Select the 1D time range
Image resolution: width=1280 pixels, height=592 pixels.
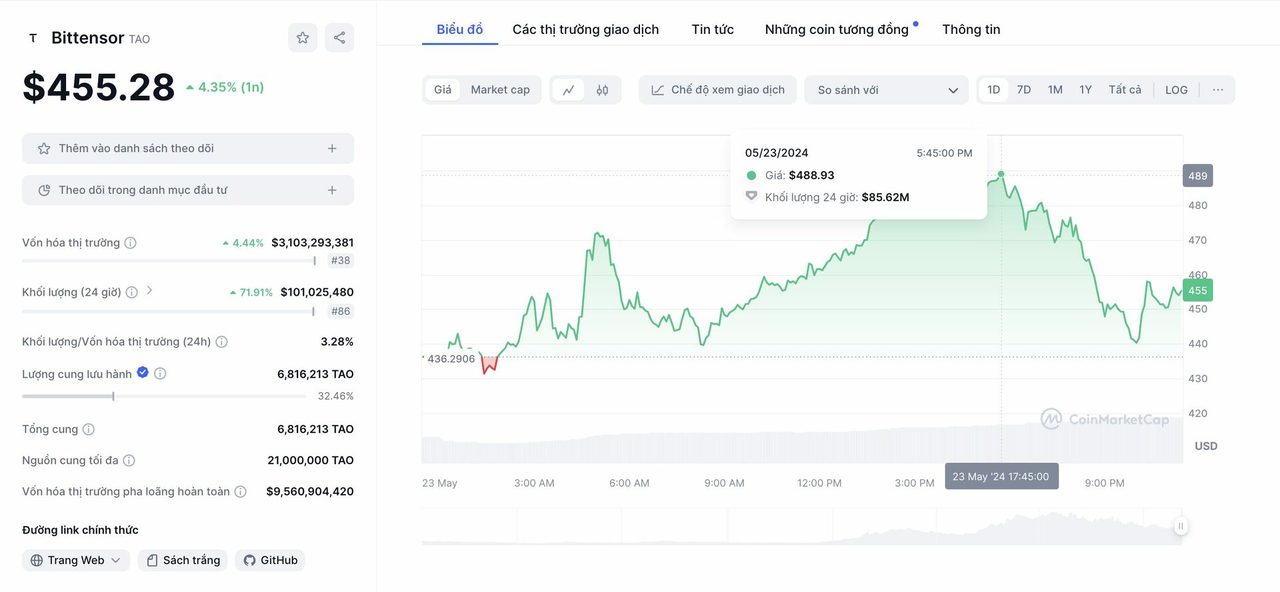coord(994,90)
